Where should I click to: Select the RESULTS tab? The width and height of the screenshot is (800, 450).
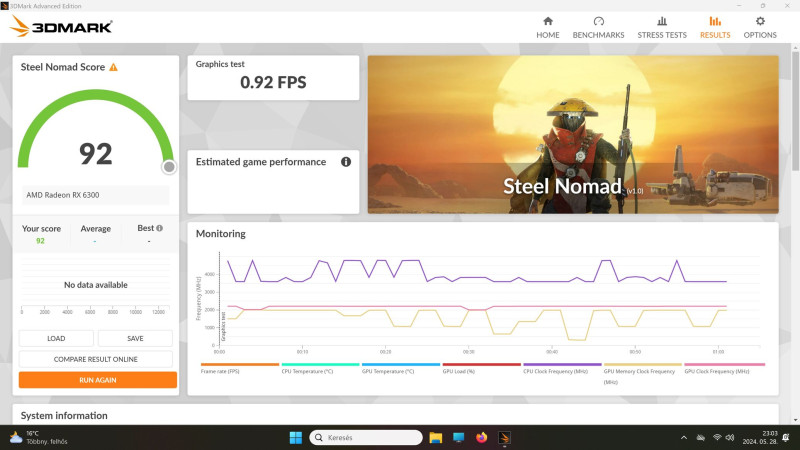coord(715,28)
